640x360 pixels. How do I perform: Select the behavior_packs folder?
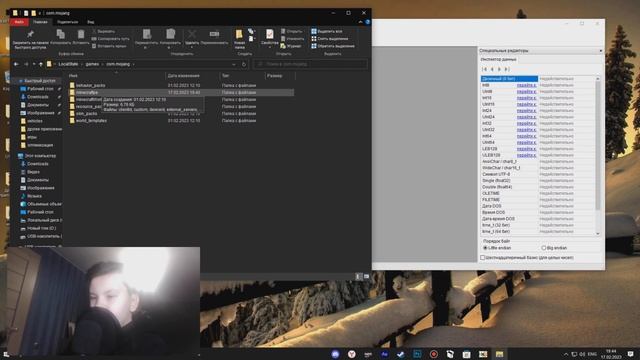coord(91,86)
